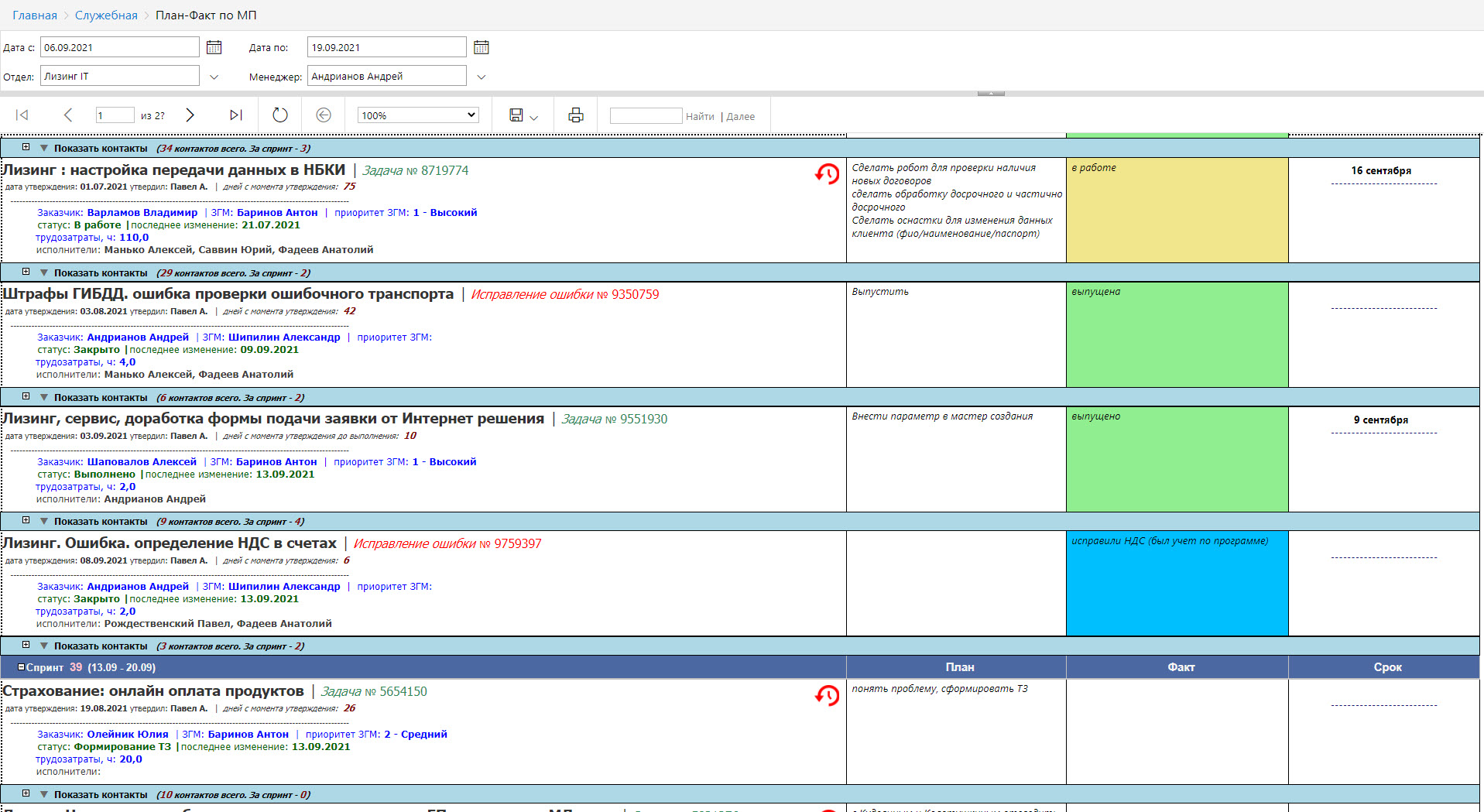Open task link Задача № 9551930
The image size is (1484, 812).
614,419
